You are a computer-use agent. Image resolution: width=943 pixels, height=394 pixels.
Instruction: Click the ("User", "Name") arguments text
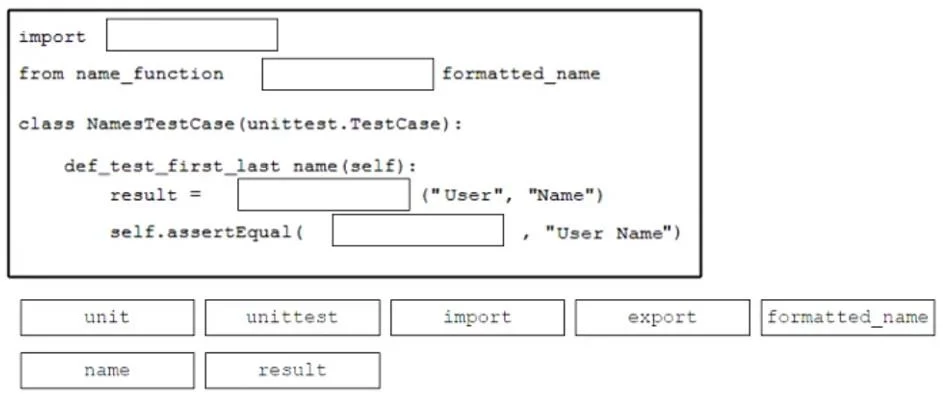click(512, 195)
